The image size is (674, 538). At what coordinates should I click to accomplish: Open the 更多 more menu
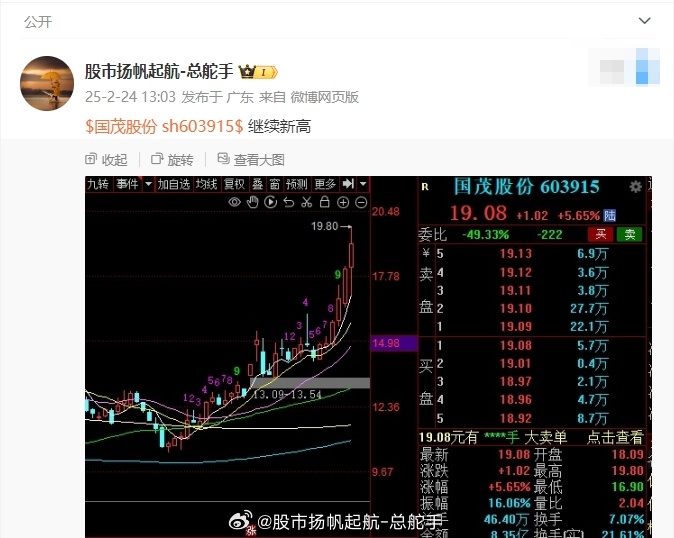(x=325, y=184)
